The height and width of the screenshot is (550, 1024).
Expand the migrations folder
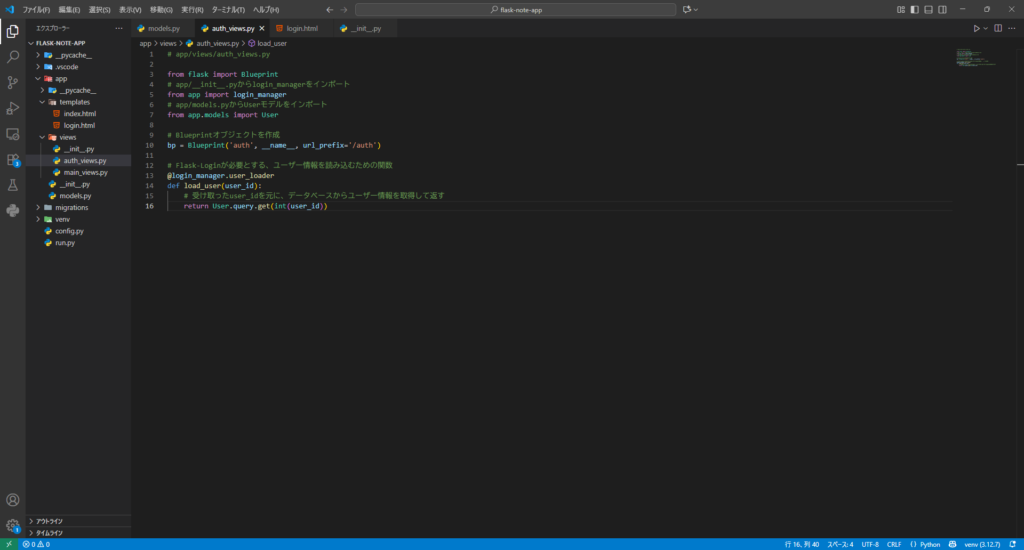(71, 207)
